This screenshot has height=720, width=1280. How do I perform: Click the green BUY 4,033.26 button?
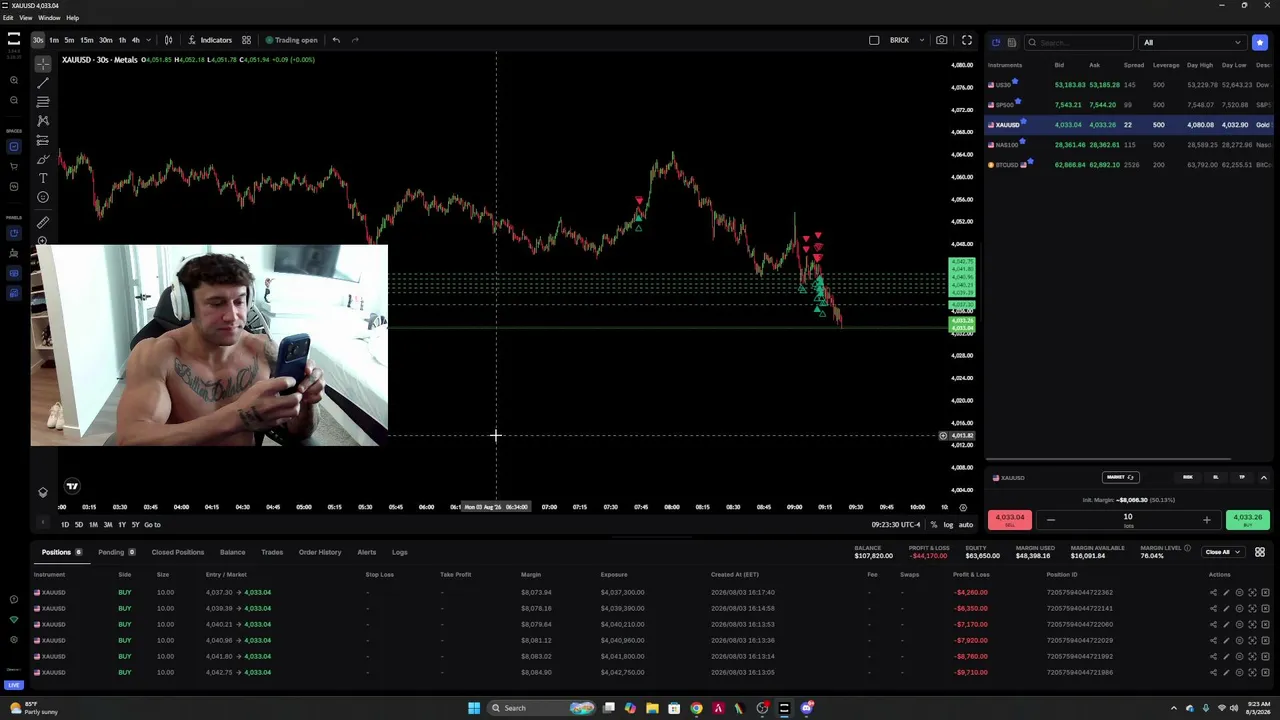pos(1248,520)
